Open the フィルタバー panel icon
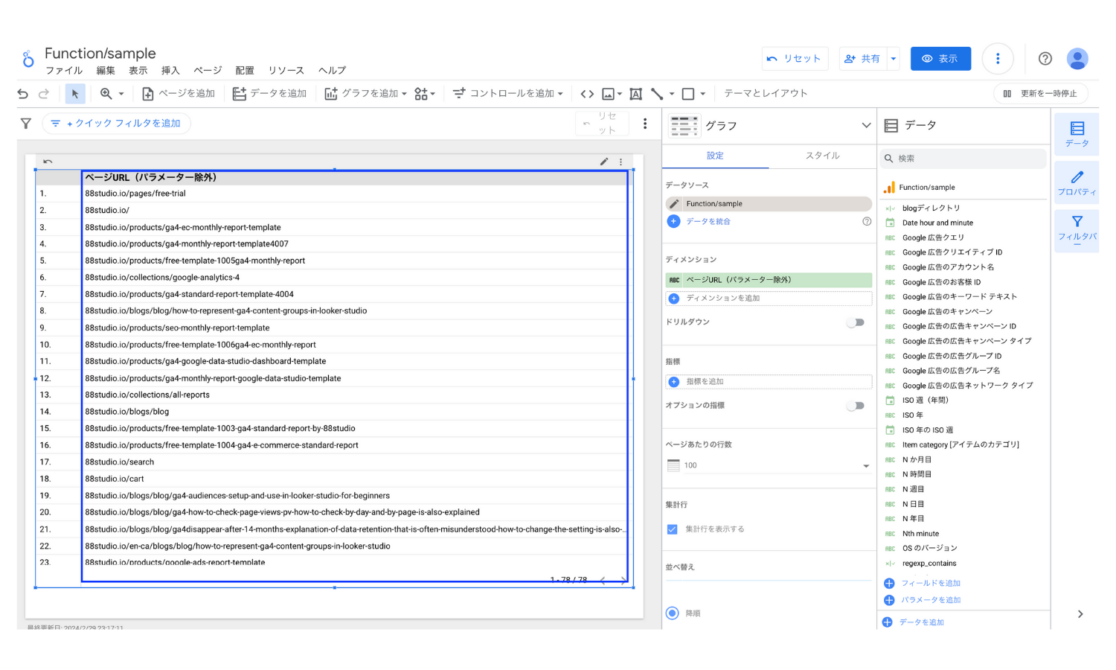 pyautogui.click(x=1077, y=228)
